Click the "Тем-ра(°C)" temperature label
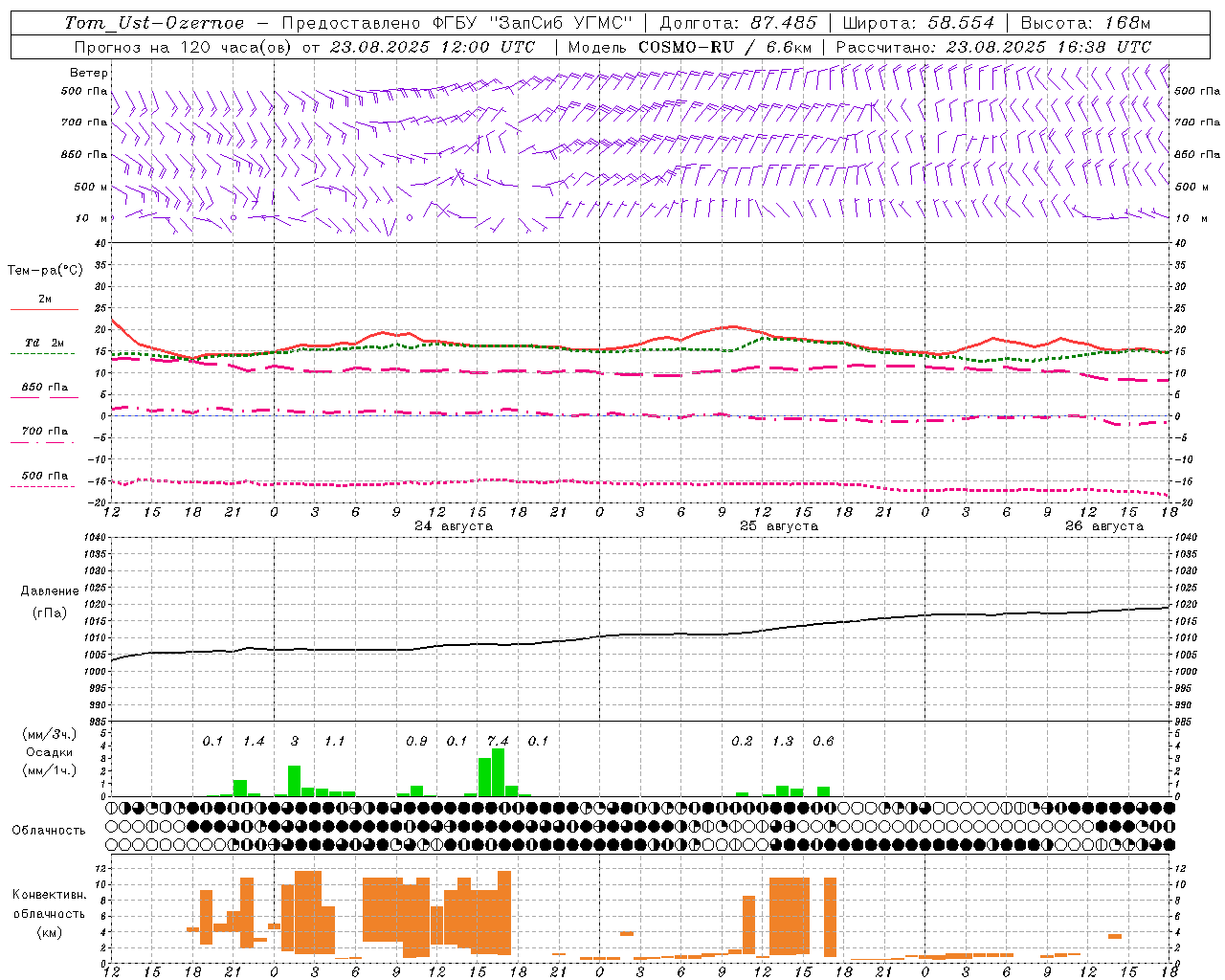This screenshot has height=980, width=1225. pyautogui.click(x=45, y=271)
